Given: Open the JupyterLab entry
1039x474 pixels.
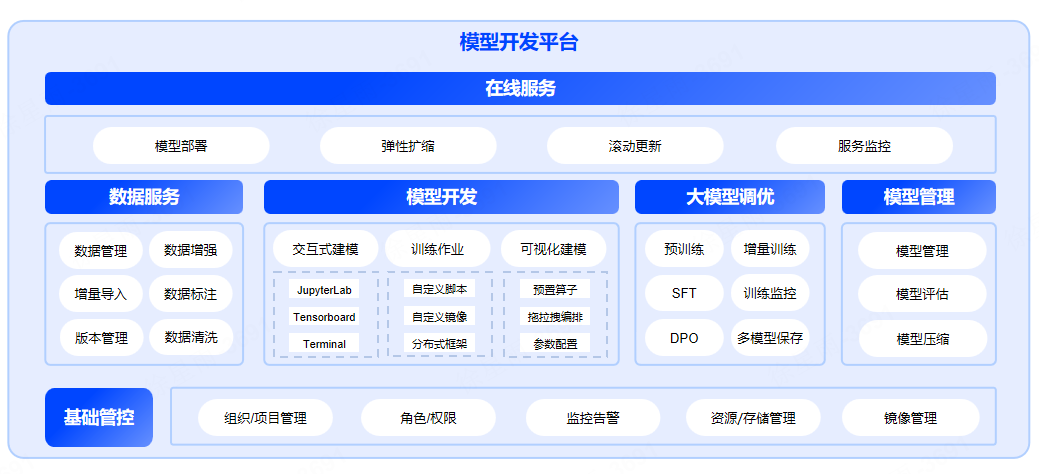Looking at the screenshot, I should coord(324,290).
